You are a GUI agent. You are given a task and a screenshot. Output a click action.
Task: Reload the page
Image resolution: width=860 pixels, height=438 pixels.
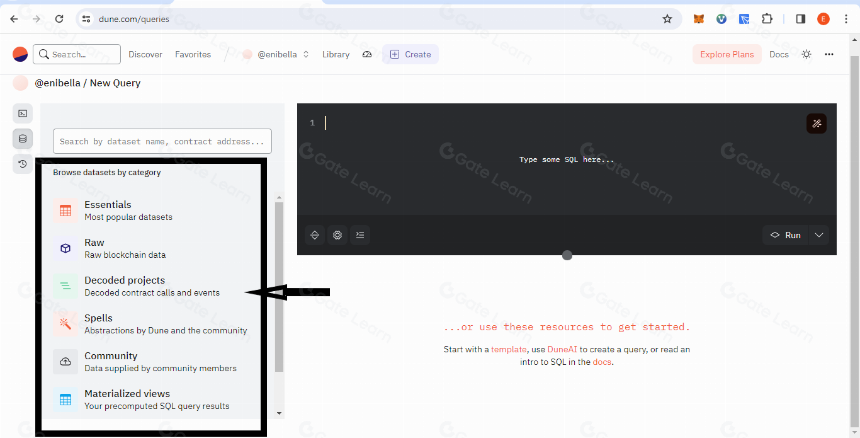coord(59,19)
